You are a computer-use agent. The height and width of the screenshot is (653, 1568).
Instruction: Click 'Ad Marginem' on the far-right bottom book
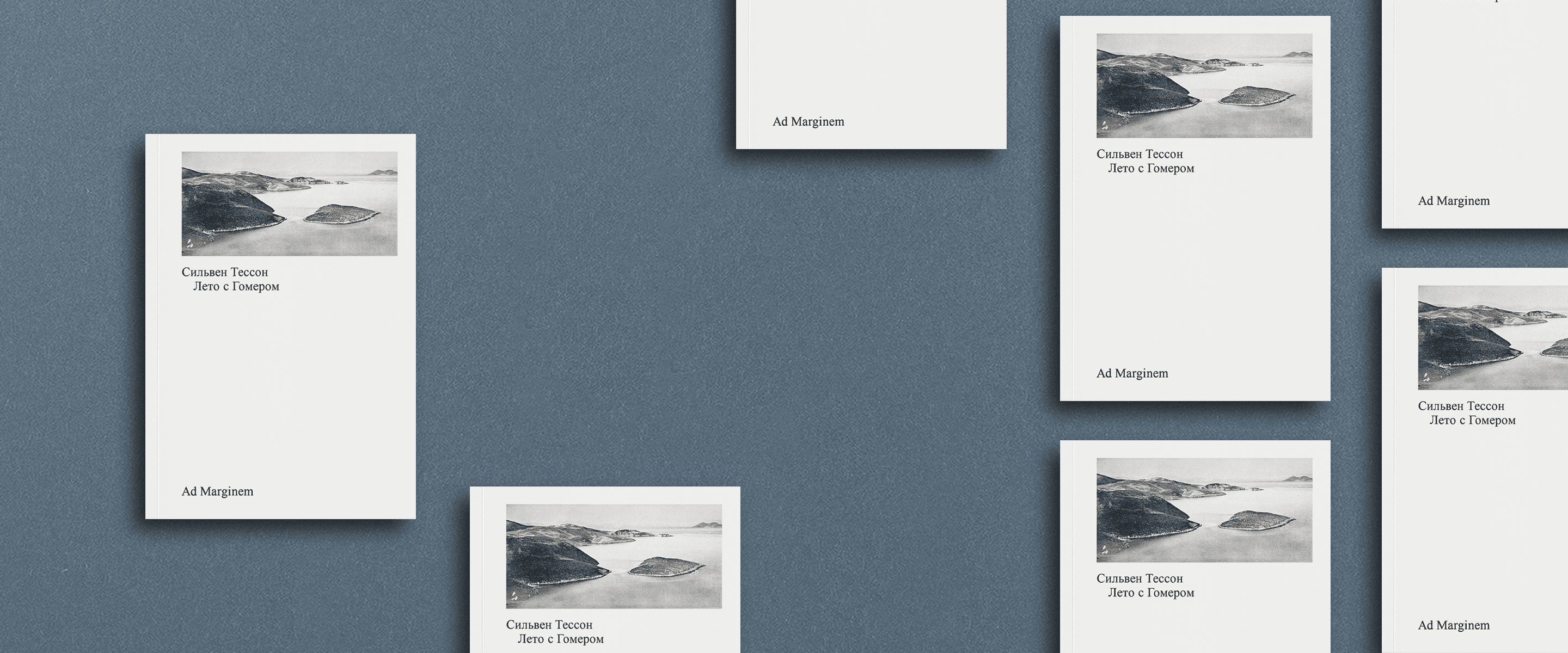pos(1454,625)
